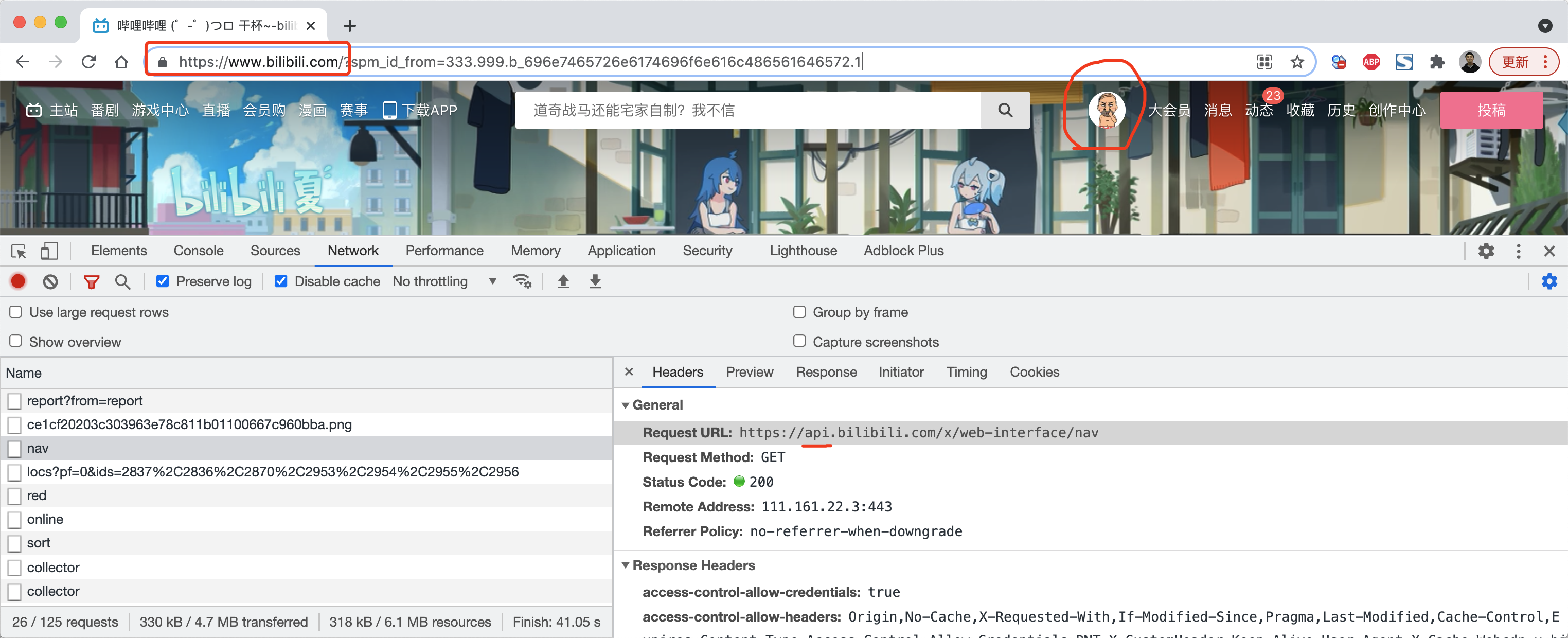Click the stop recording red button
The image size is (1568, 638).
point(18,281)
